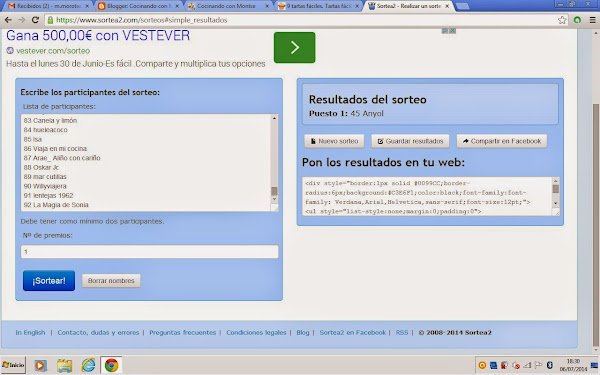Click the participants list scroll up arrow

pyautogui.click(x=274, y=119)
